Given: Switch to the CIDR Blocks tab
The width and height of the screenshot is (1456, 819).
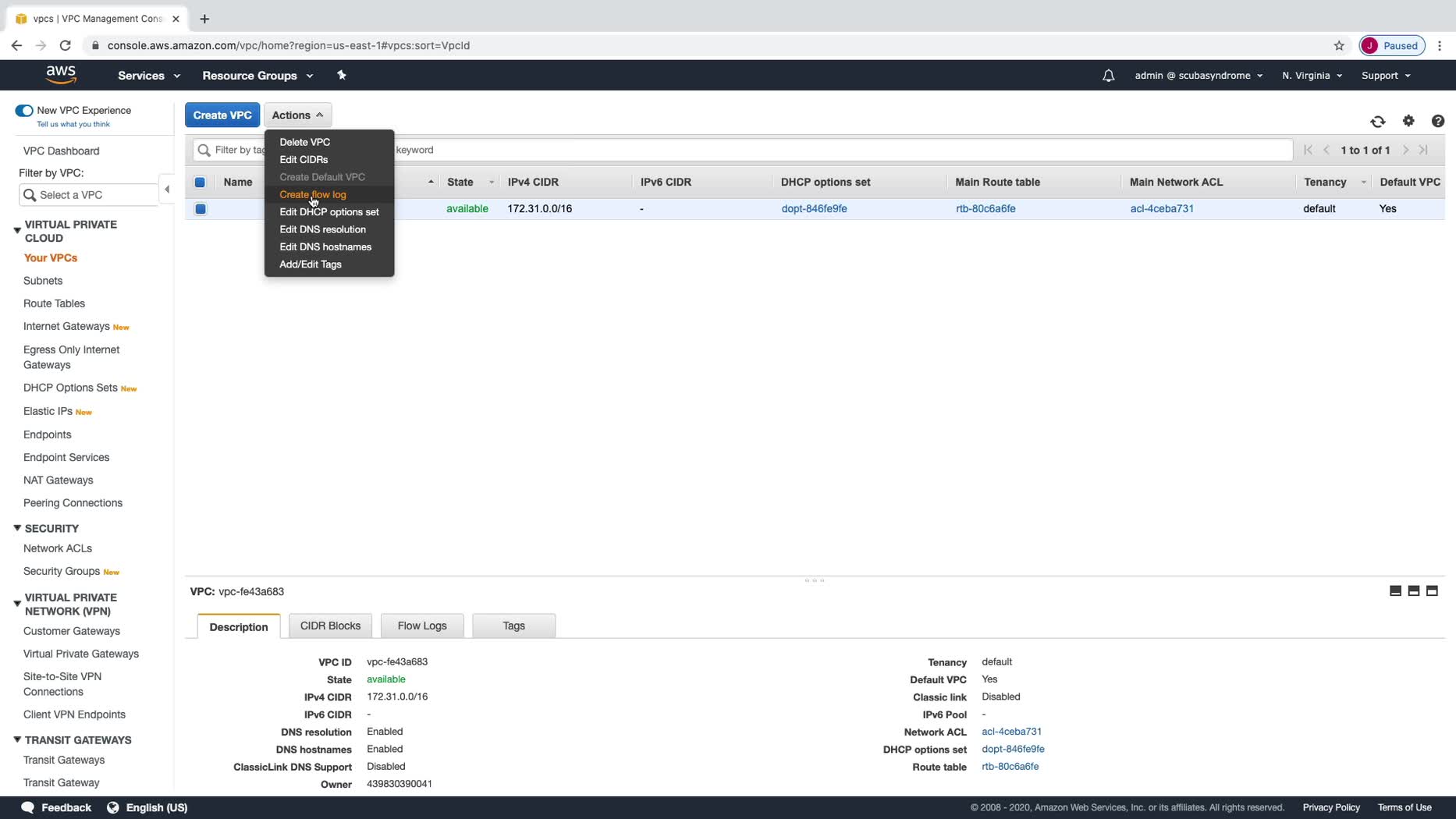Looking at the screenshot, I should pyautogui.click(x=330, y=626).
